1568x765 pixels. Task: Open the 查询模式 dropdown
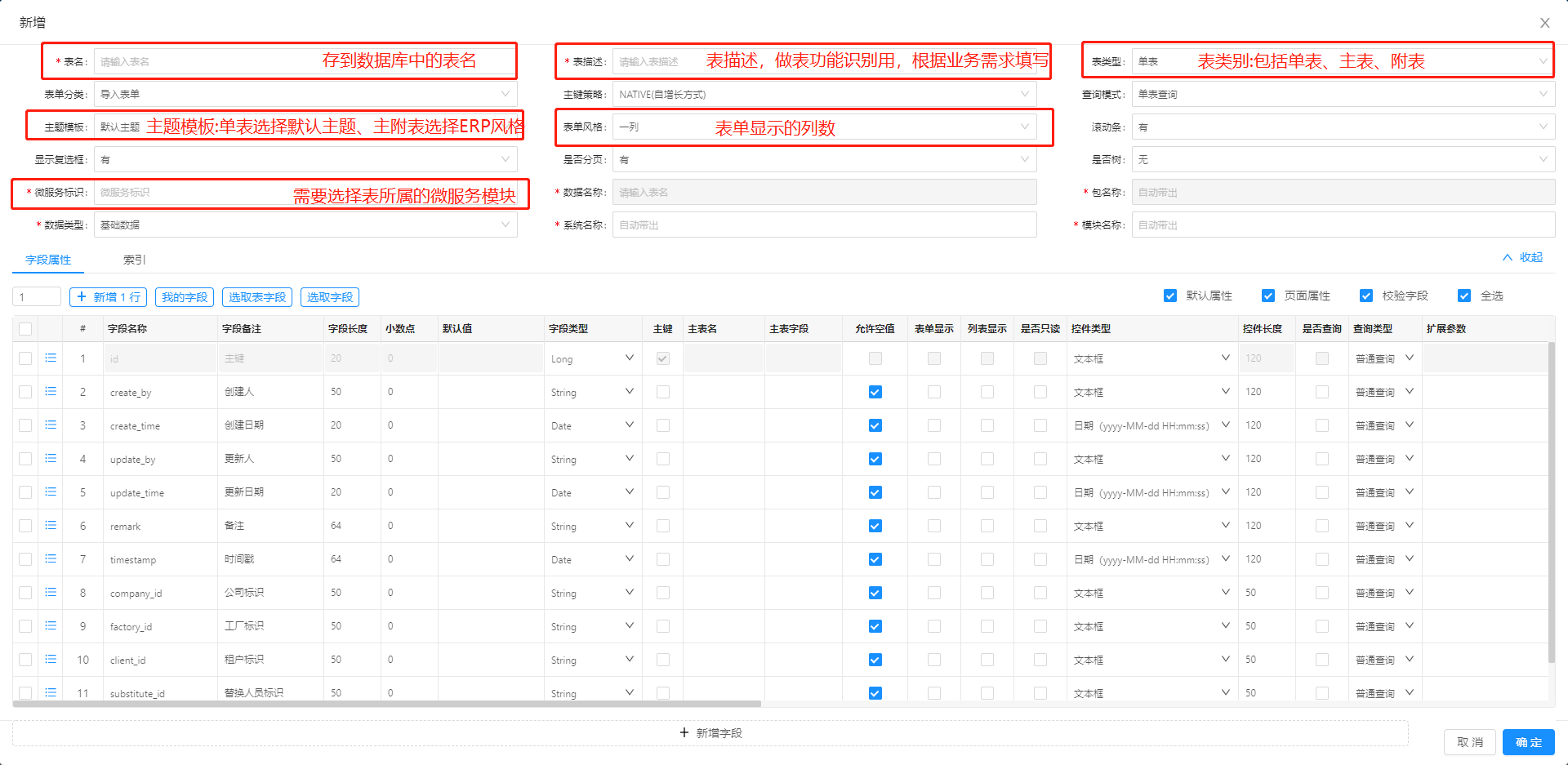coord(1343,94)
